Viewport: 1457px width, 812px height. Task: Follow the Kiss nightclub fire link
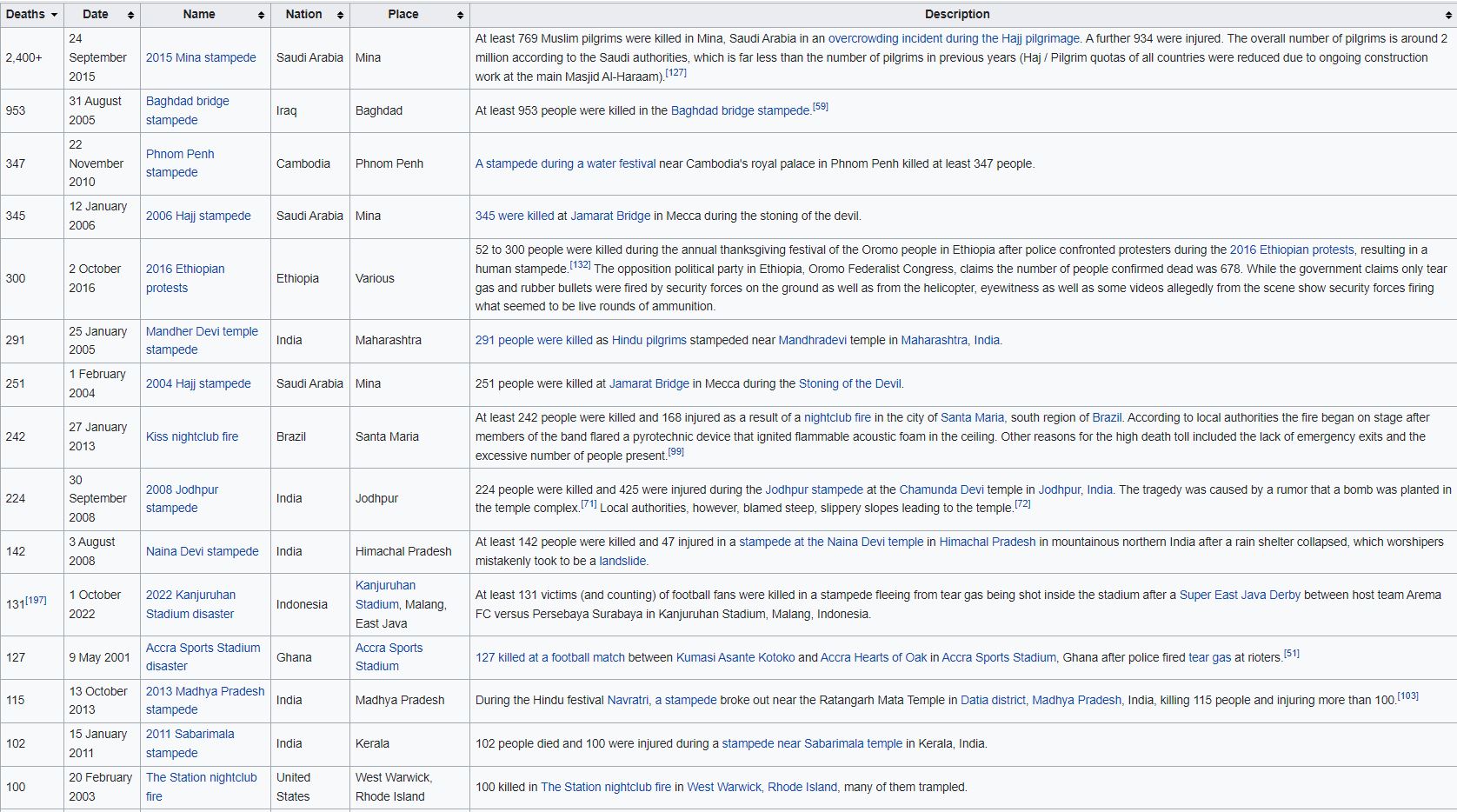pyautogui.click(x=191, y=436)
